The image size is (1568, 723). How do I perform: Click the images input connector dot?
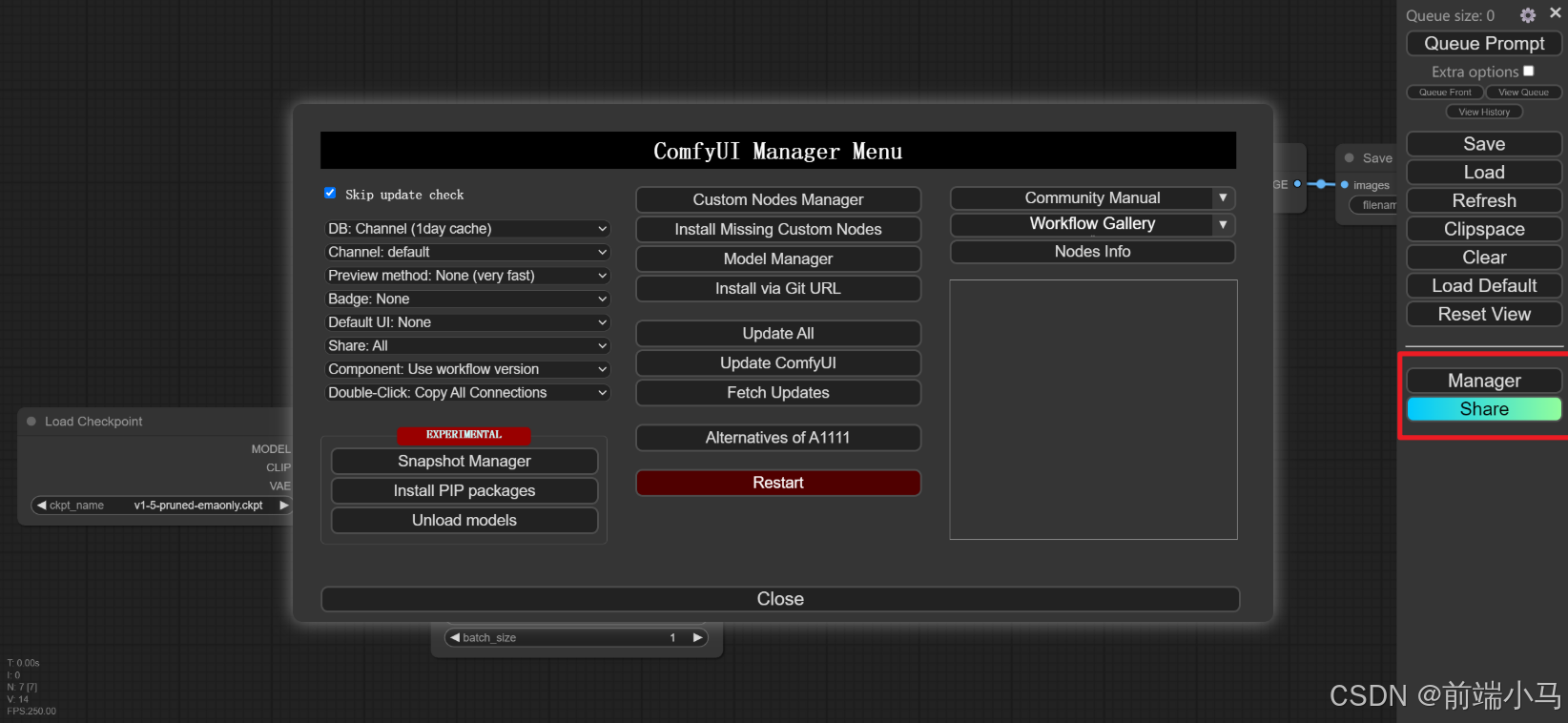pyautogui.click(x=1345, y=185)
